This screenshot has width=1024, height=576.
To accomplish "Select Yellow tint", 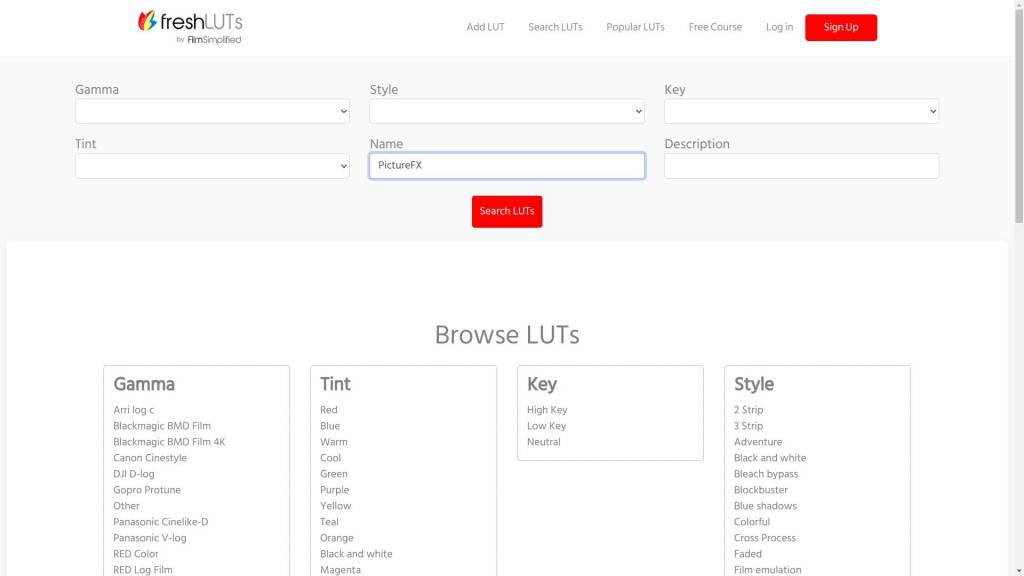I will pyautogui.click(x=336, y=506).
